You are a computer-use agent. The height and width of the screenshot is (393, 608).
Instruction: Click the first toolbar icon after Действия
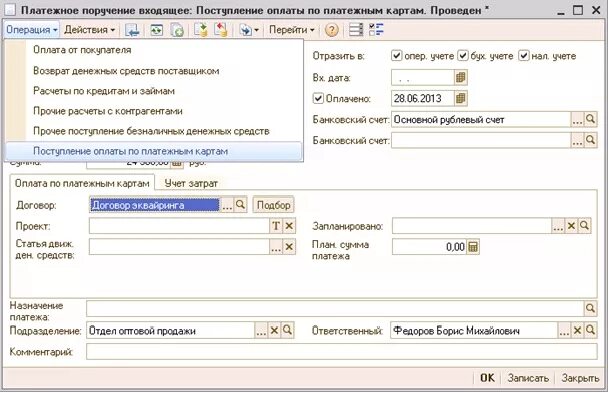pyautogui.click(x=132, y=30)
